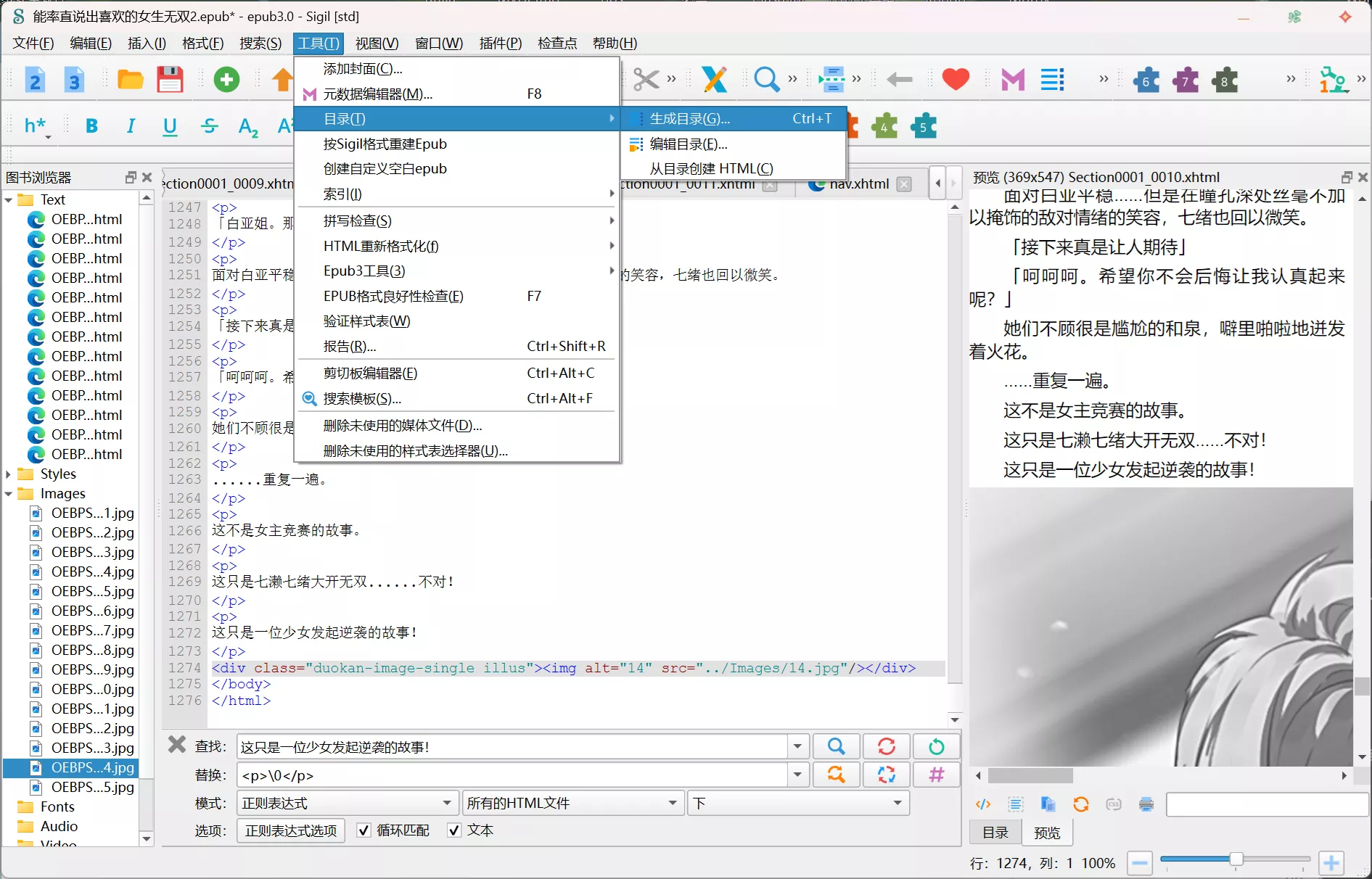Click the italic I formatting icon
This screenshot has width=1372, height=879.
[x=131, y=126]
